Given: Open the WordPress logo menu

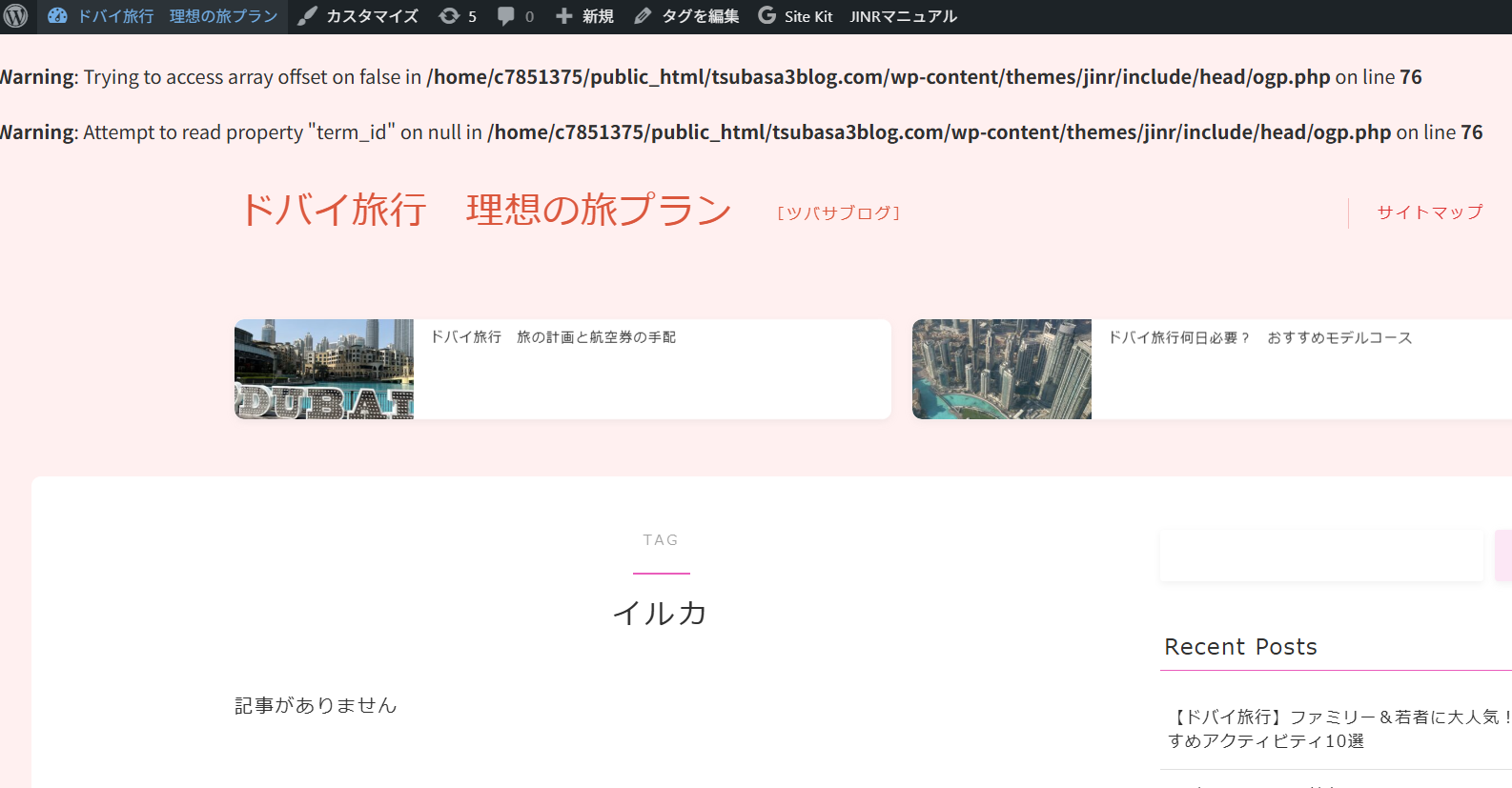Looking at the screenshot, I should 16,16.
